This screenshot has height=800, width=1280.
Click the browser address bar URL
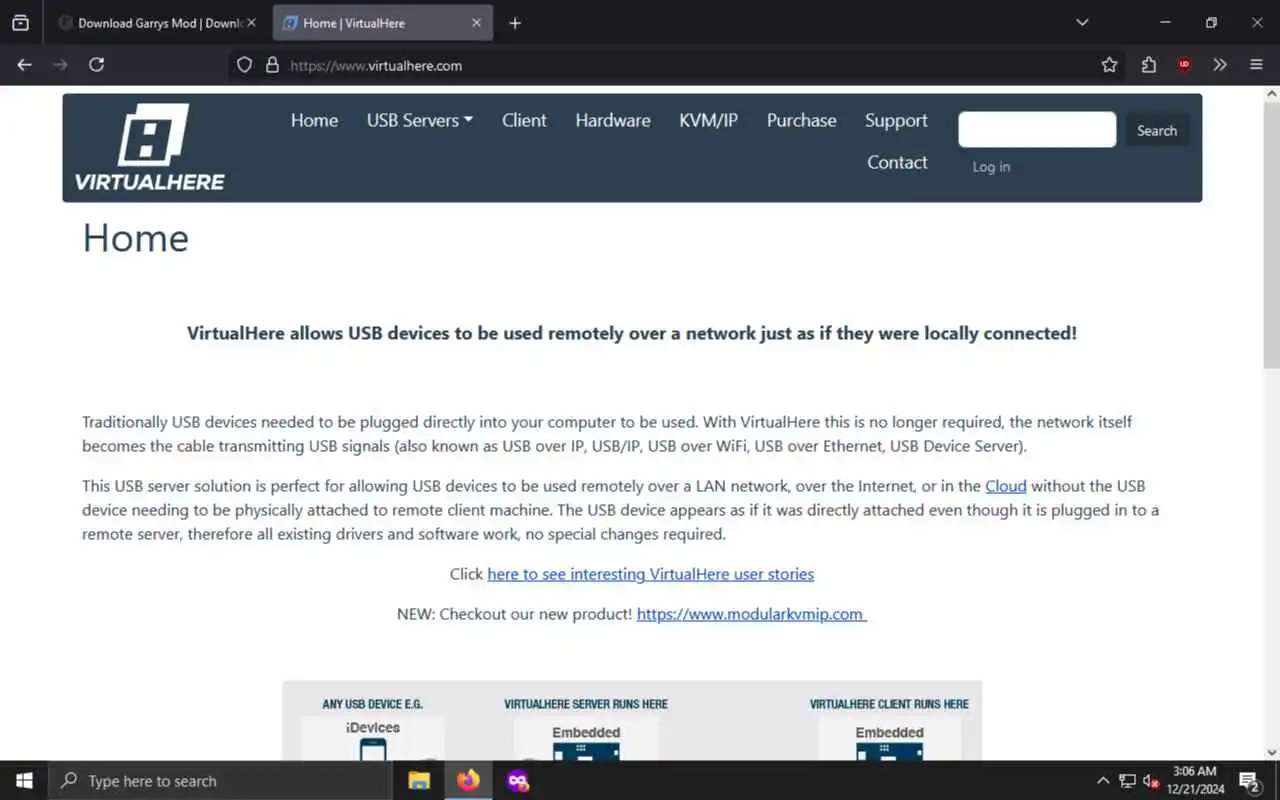coord(376,65)
